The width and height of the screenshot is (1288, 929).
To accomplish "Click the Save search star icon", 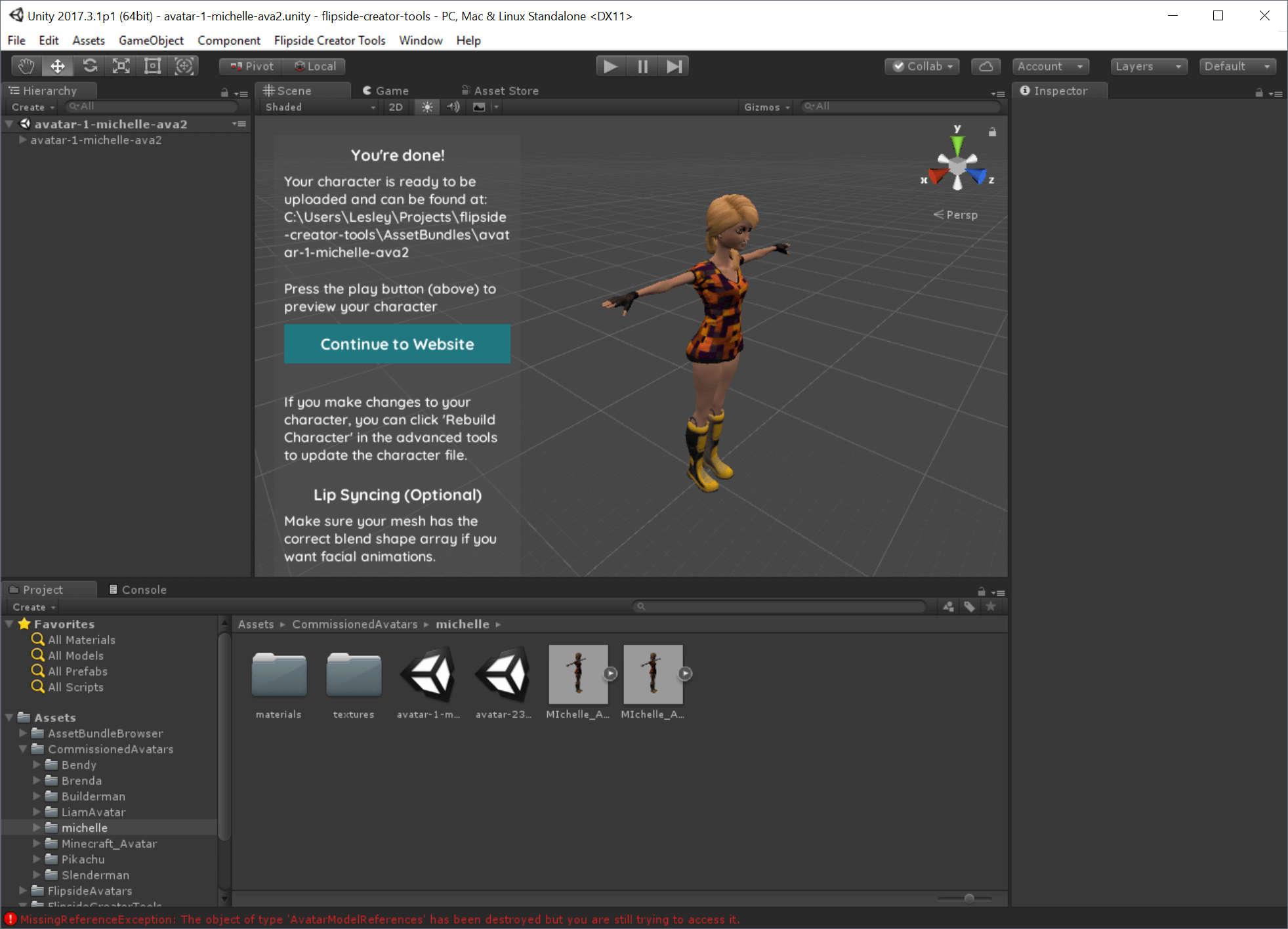I will point(991,606).
